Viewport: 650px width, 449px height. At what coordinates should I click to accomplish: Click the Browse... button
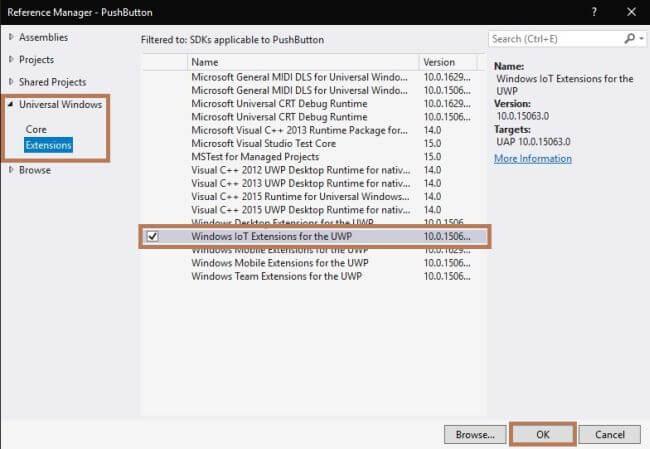coord(475,434)
